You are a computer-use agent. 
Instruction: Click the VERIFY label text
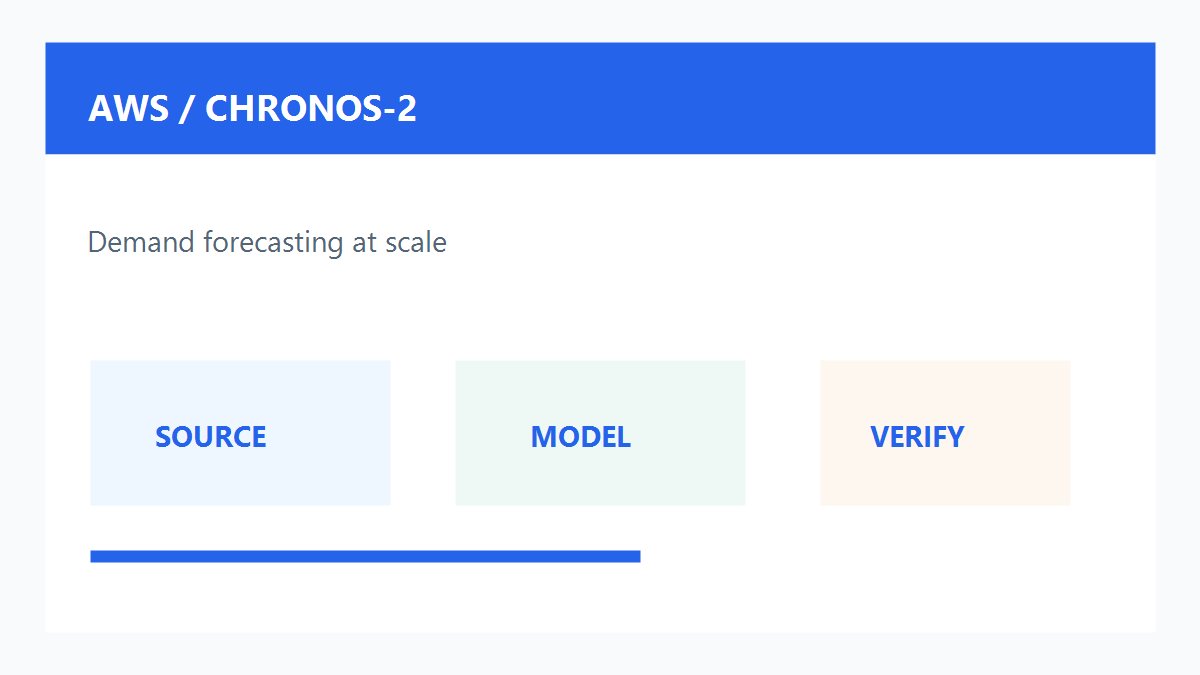pos(917,437)
